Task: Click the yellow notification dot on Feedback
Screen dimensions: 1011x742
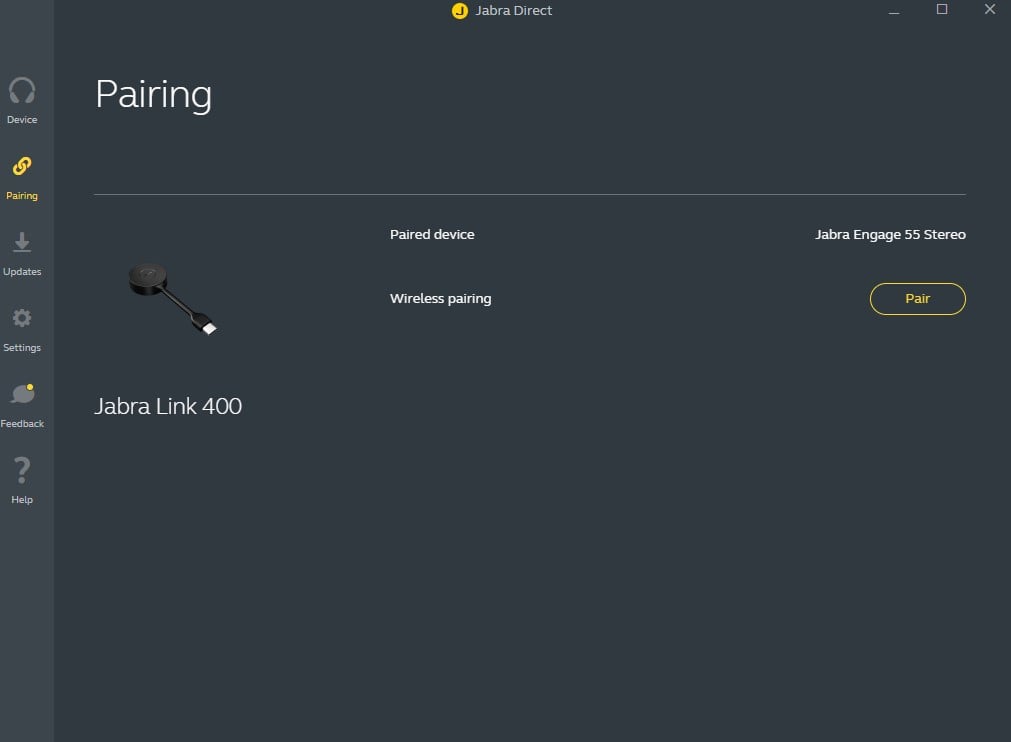Action: click(x=31, y=387)
